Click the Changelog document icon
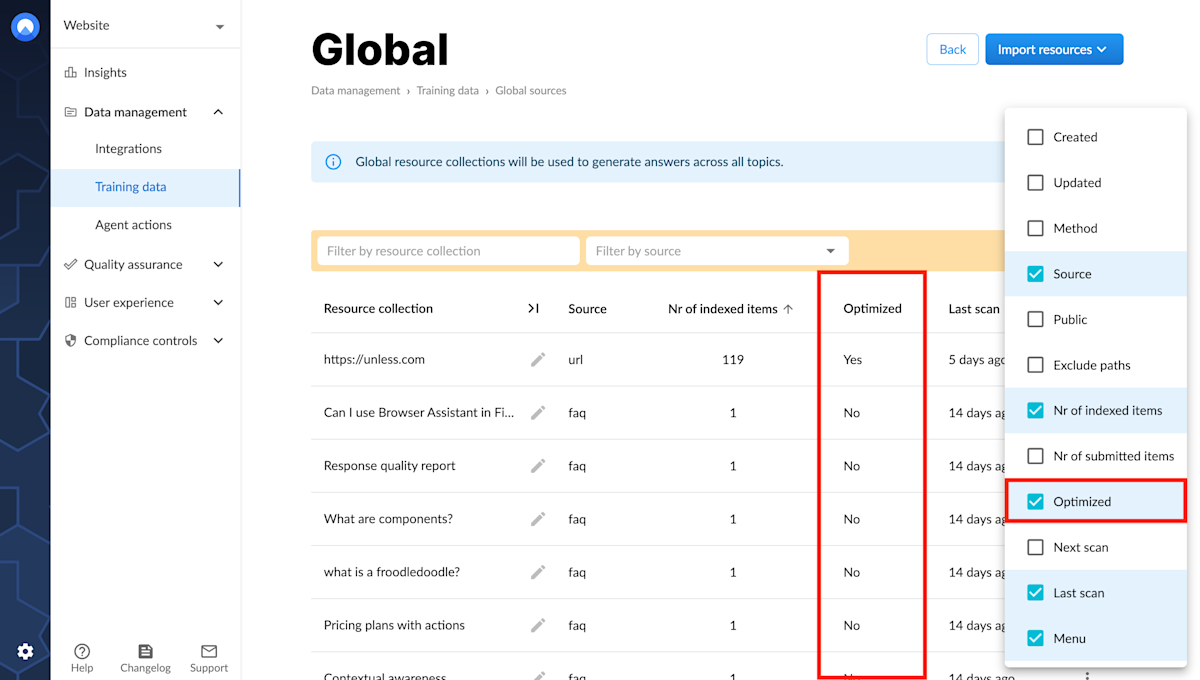This screenshot has width=1200, height=680. (145, 651)
